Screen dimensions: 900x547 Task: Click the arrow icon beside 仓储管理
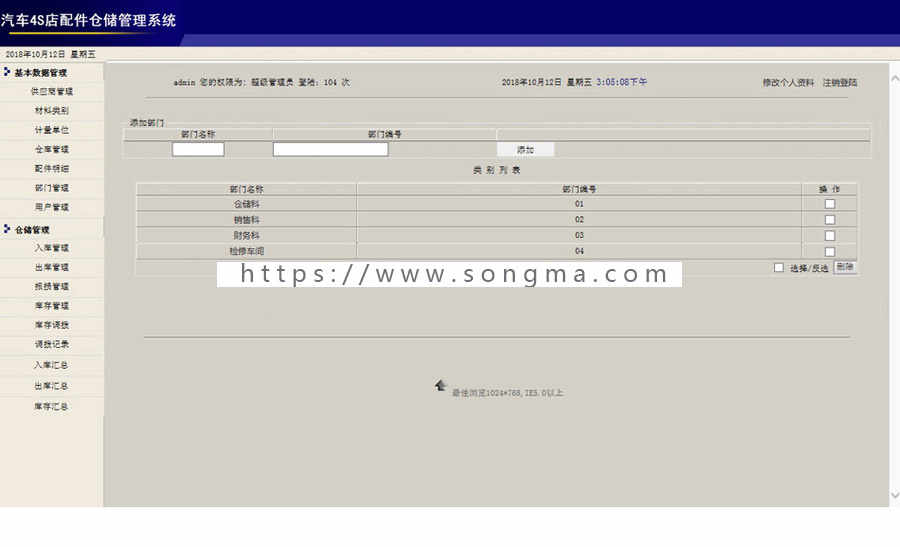7,229
